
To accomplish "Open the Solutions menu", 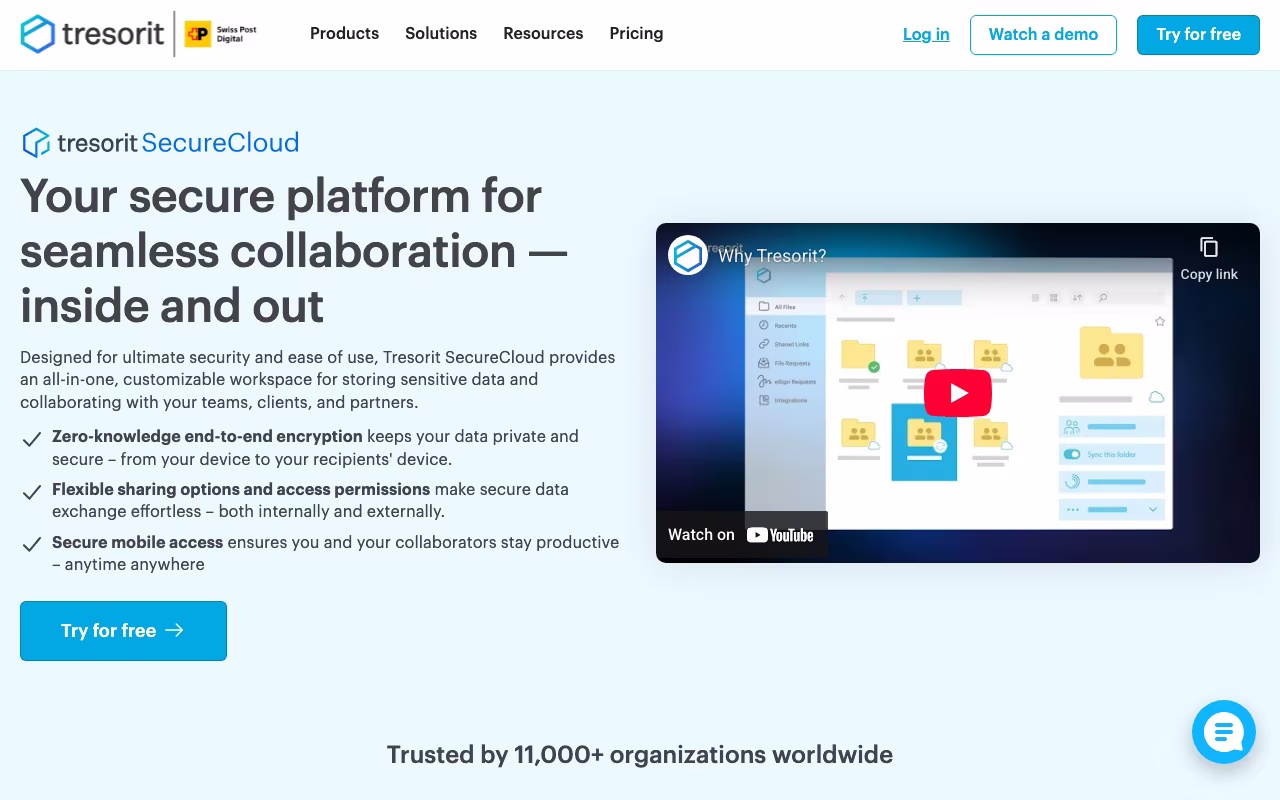I will tap(441, 34).
